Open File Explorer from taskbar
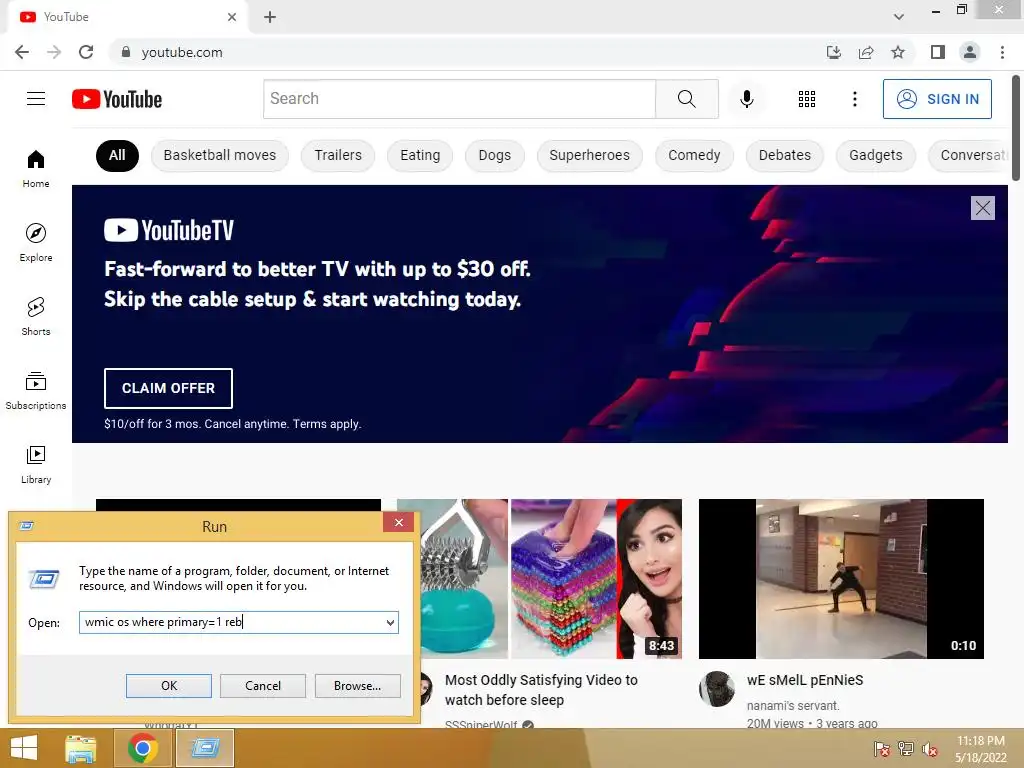This screenshot has width=1024, height=768. pos(80,748)
